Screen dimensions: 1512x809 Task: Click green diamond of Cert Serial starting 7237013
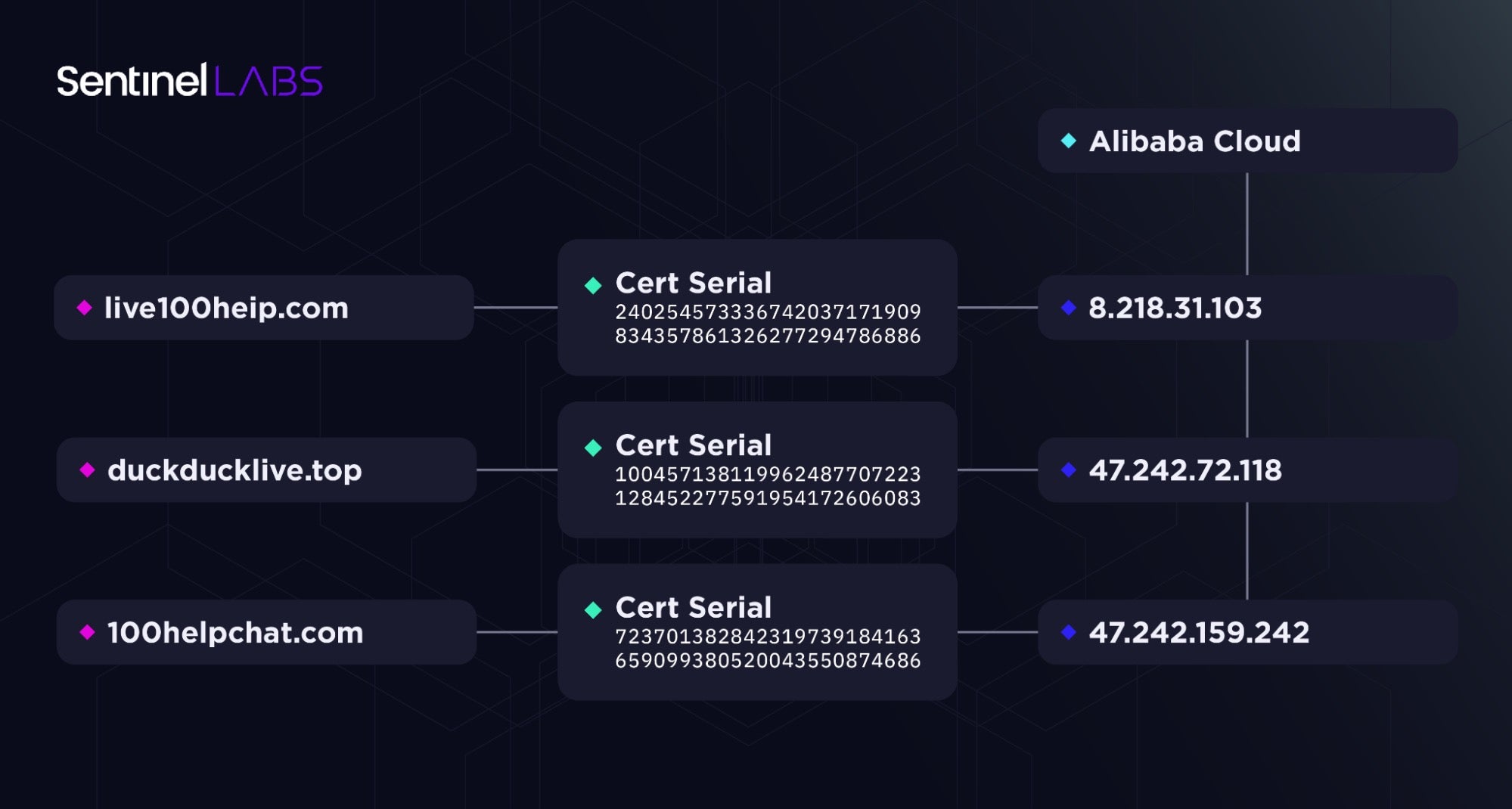point(593,609)
